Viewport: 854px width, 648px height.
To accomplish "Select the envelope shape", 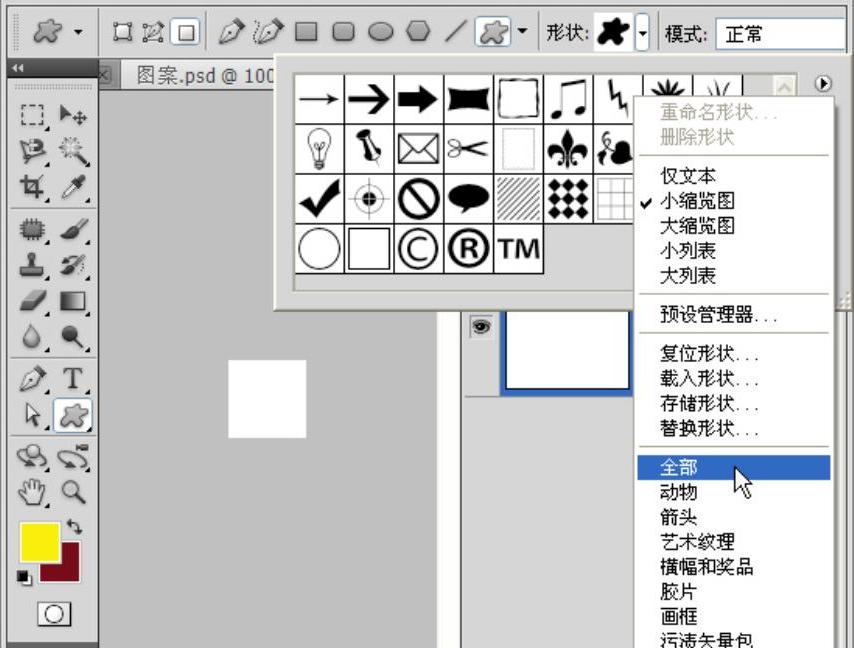I will pyautogui.click(x=418, y=149).
